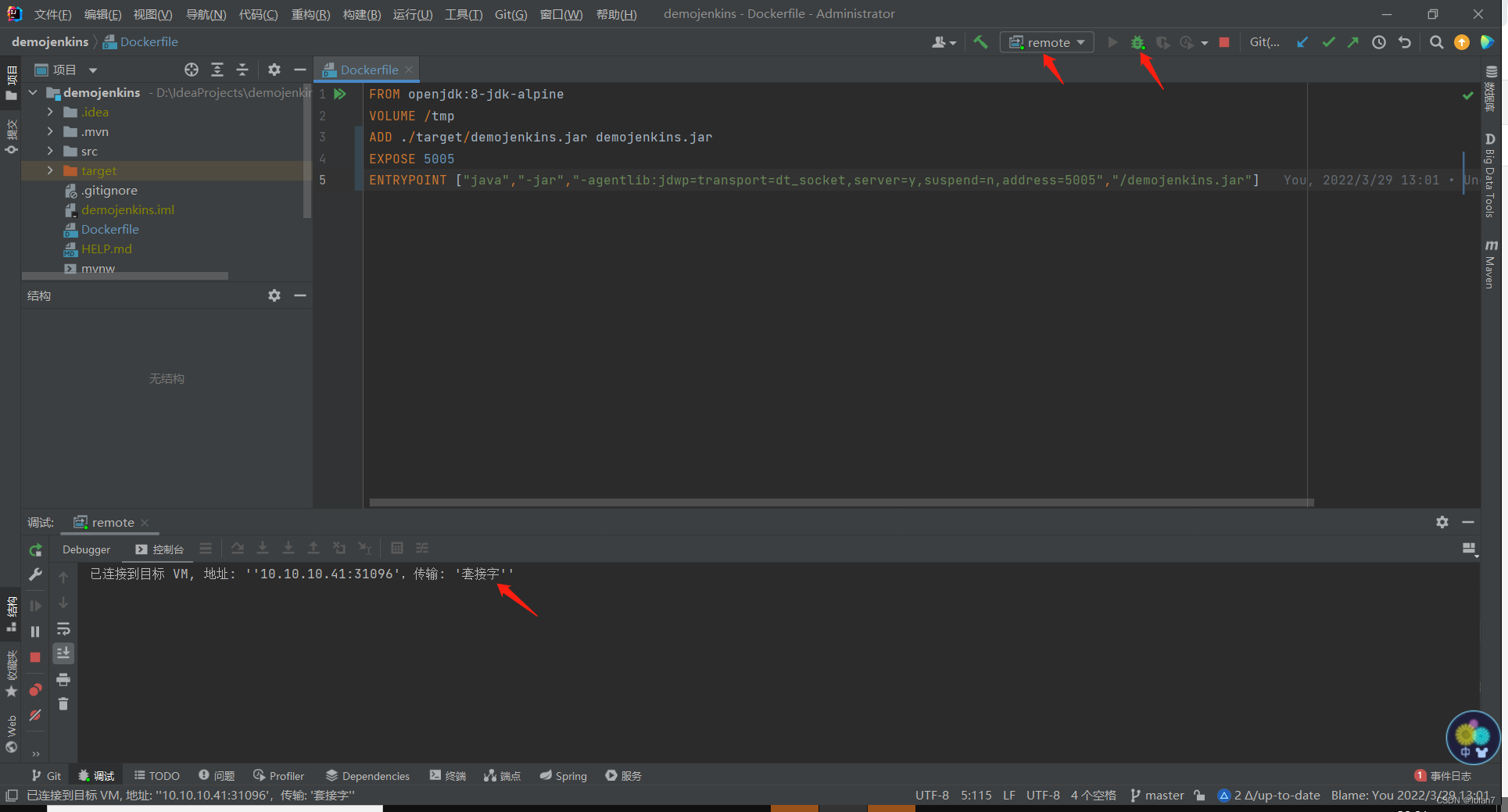Expand the src folder
The image size is (1508, 812).
tap(50, 151)
